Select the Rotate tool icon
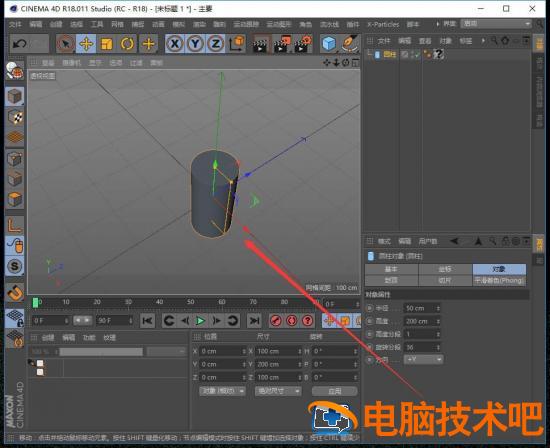 (127, 44)
